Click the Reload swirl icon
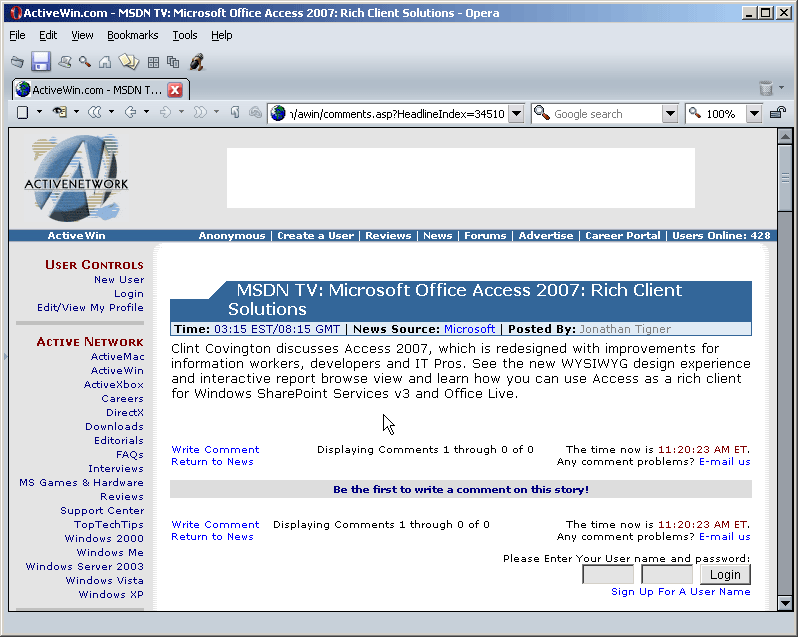This screenshot has width=798, height=637. (255, 112)
